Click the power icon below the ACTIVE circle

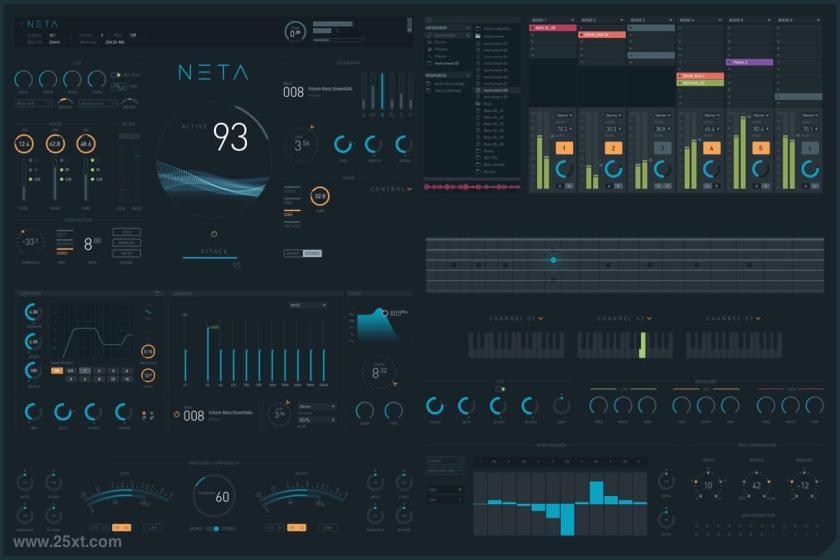click(x=214, y=234)
